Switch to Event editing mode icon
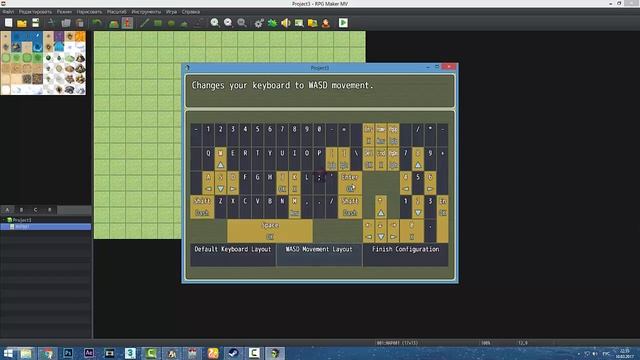Image resolution: width=640 pixels, height=360 pixels. (x=127, y=23)
